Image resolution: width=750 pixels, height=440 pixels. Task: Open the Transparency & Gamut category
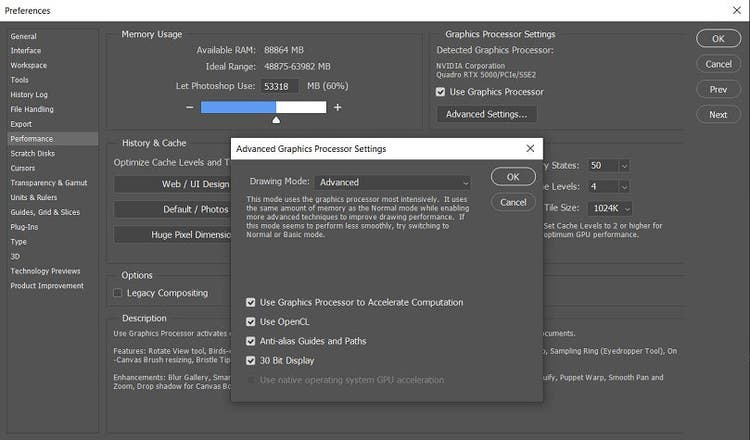(x=49, y=183)
